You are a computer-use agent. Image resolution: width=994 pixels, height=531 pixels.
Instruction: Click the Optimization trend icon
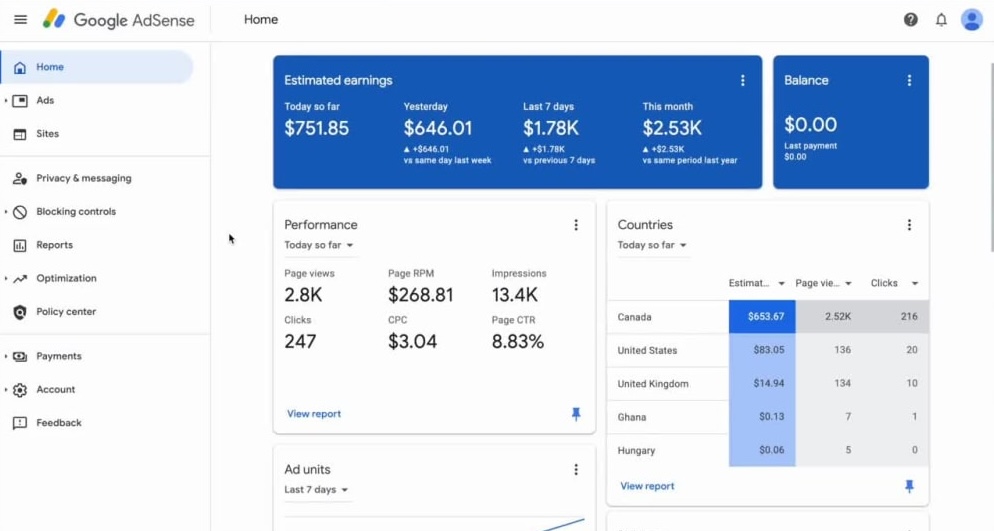tap(20, 279)
